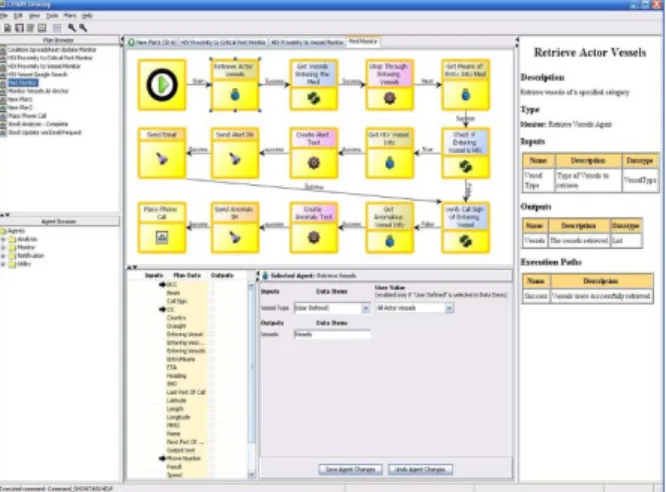
Task: Click the Vessels output data item field
Action: (x=332, y=334)
